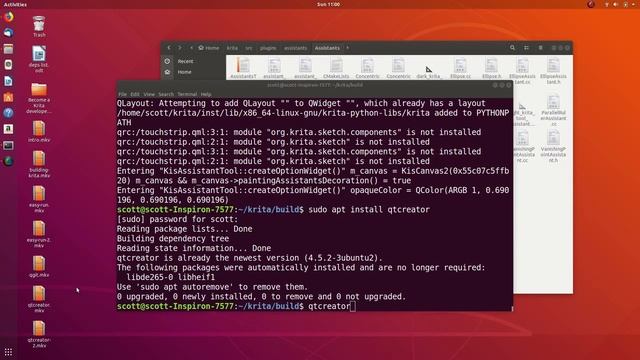
Task: Go to krita folder in path bar
Action: pyautogui.click(x=232, y=48)
